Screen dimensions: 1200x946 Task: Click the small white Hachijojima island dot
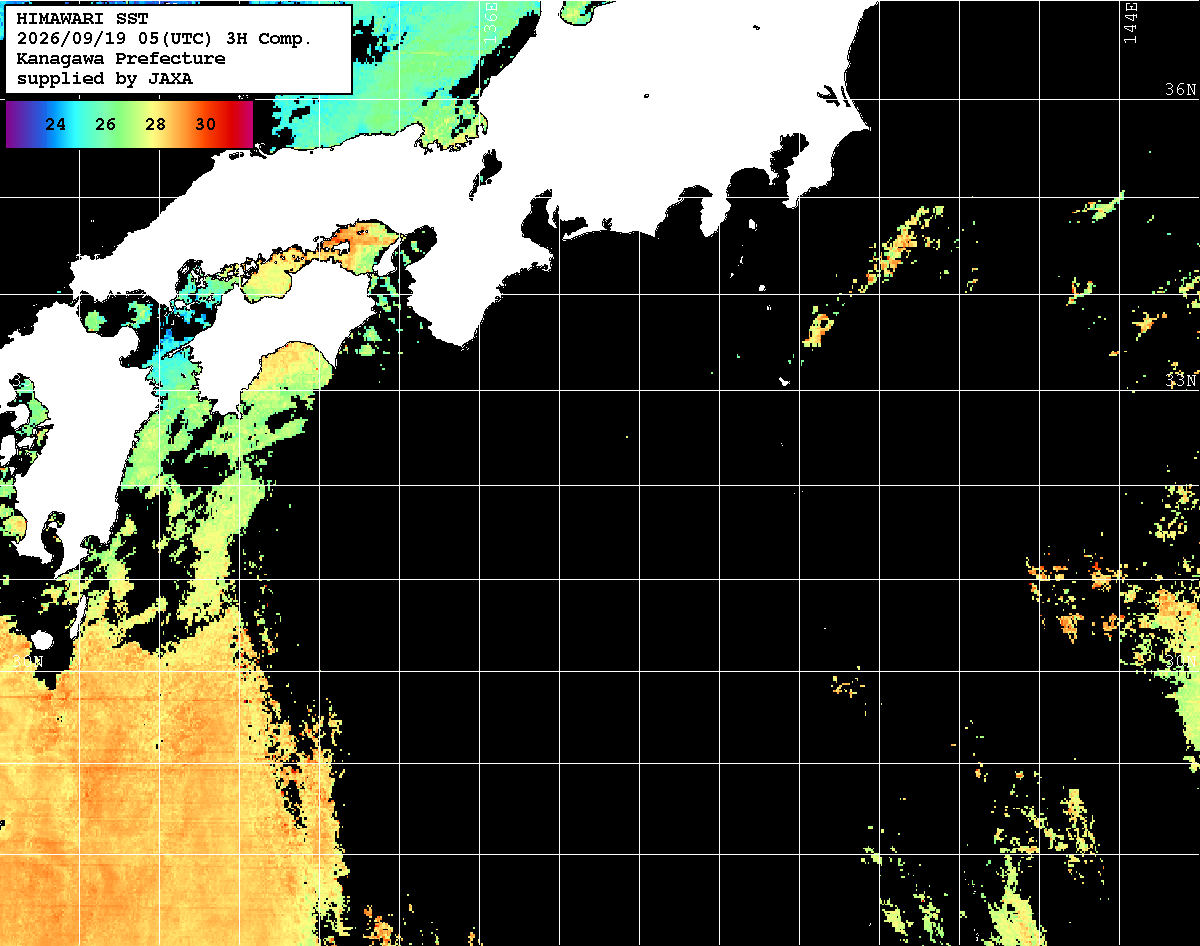point(785,382)
